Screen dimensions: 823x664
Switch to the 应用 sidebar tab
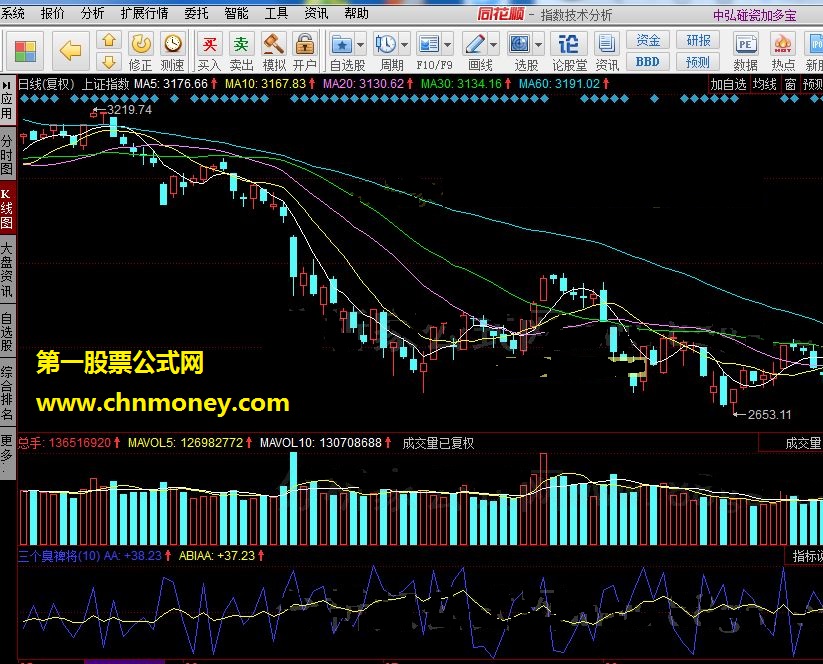[x=7, y=100]
